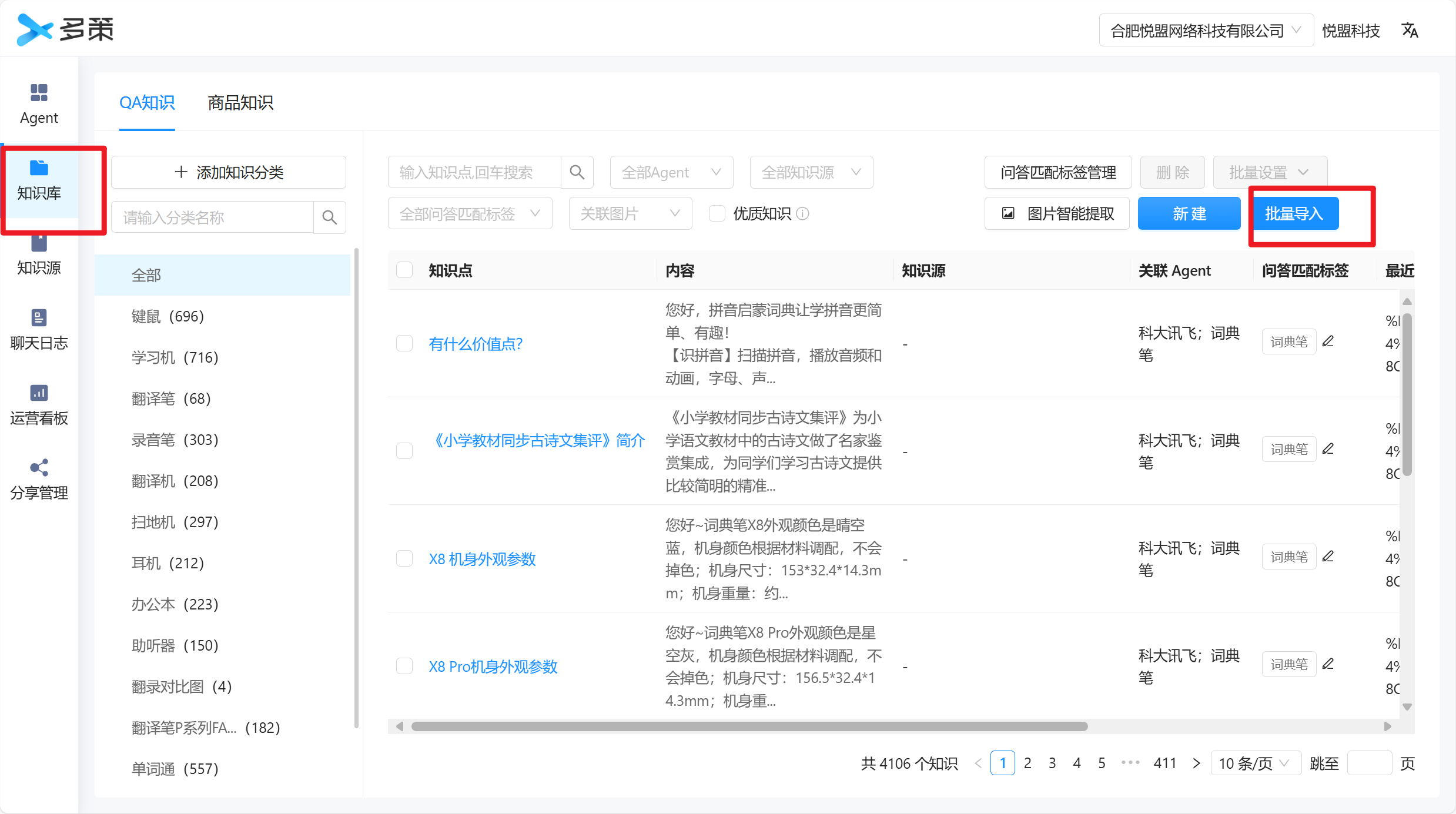Switch to the 商品知识 tab
The height and width of the screenshot is (814, 1456).
tap(240, 103)
